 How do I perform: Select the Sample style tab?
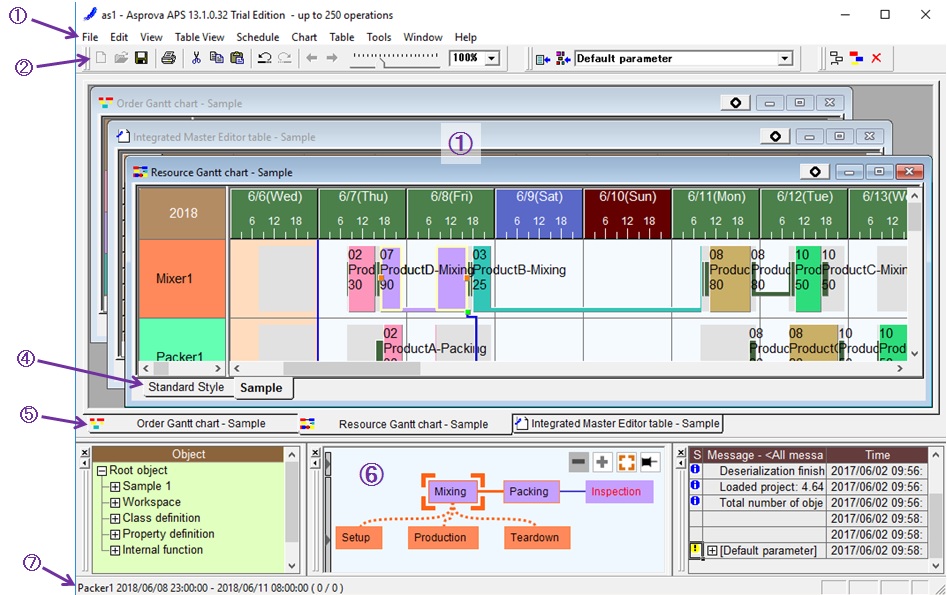coord(261,388)
